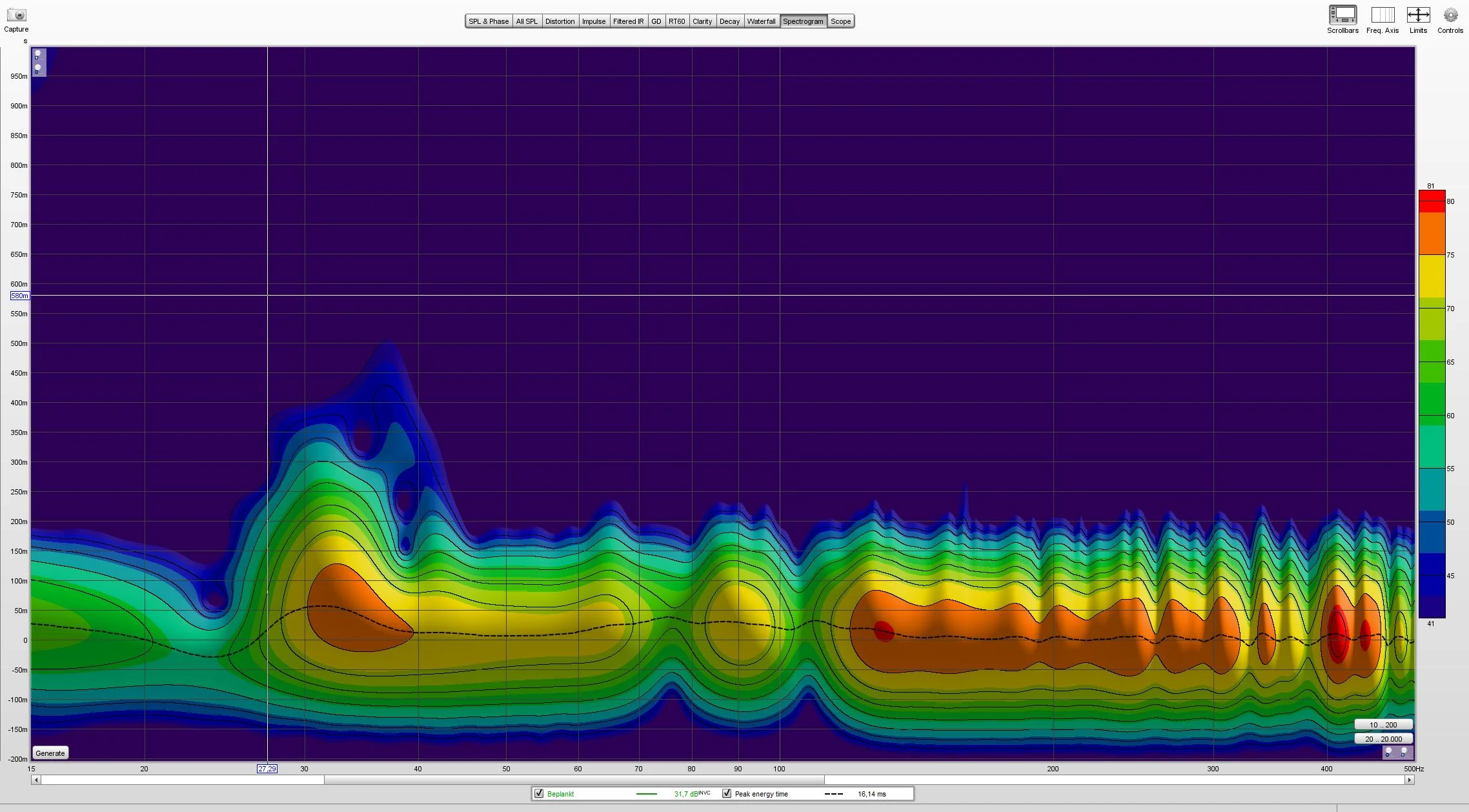This screenshot has height=812, width=1469.
Task: Zoom out vertical axis with minus icon
Action: (38, 68)
